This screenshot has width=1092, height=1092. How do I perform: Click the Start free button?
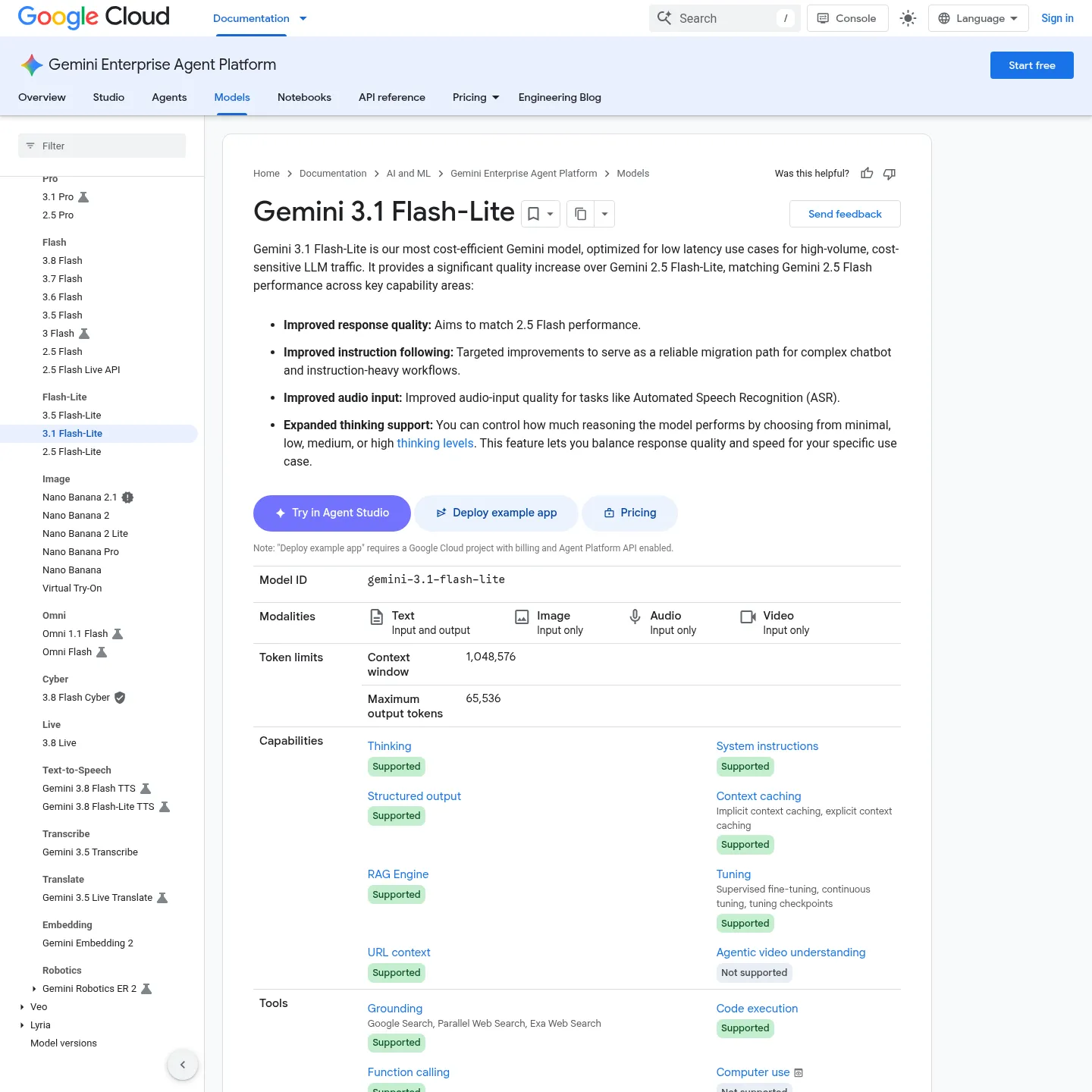click(x=1032, y=65)
